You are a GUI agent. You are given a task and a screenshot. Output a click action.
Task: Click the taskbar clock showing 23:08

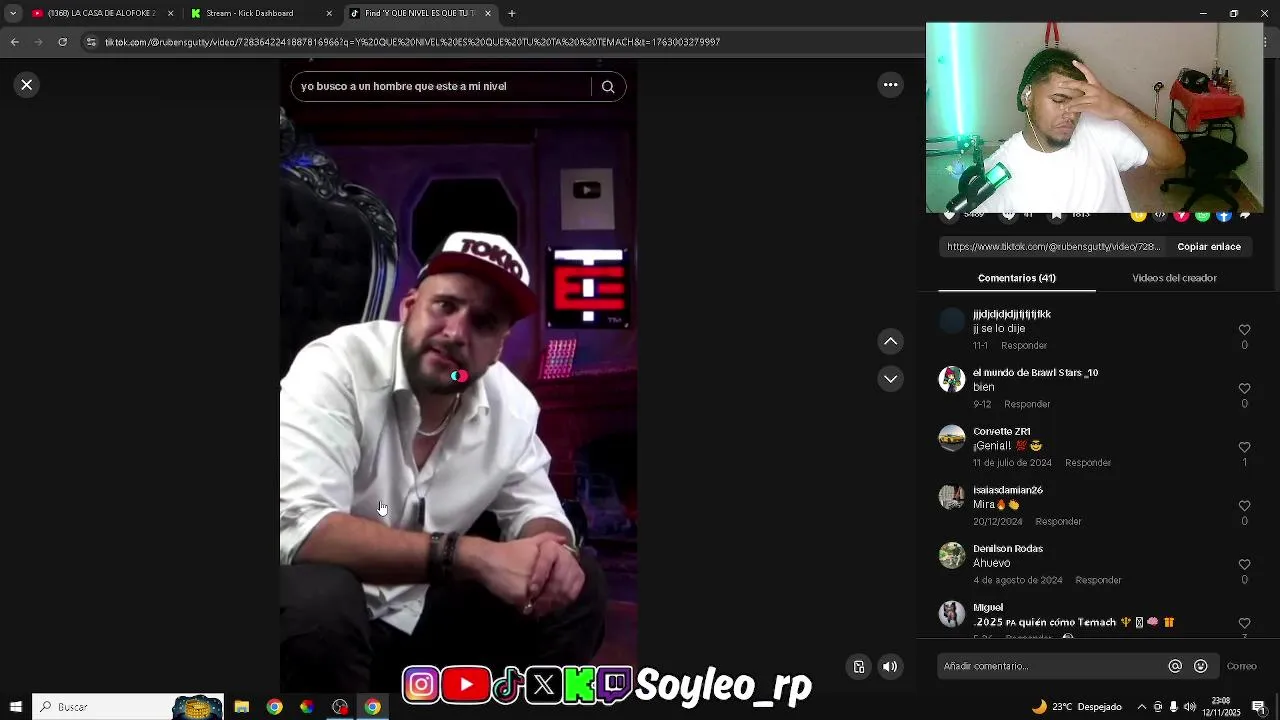click(1221, 707)
